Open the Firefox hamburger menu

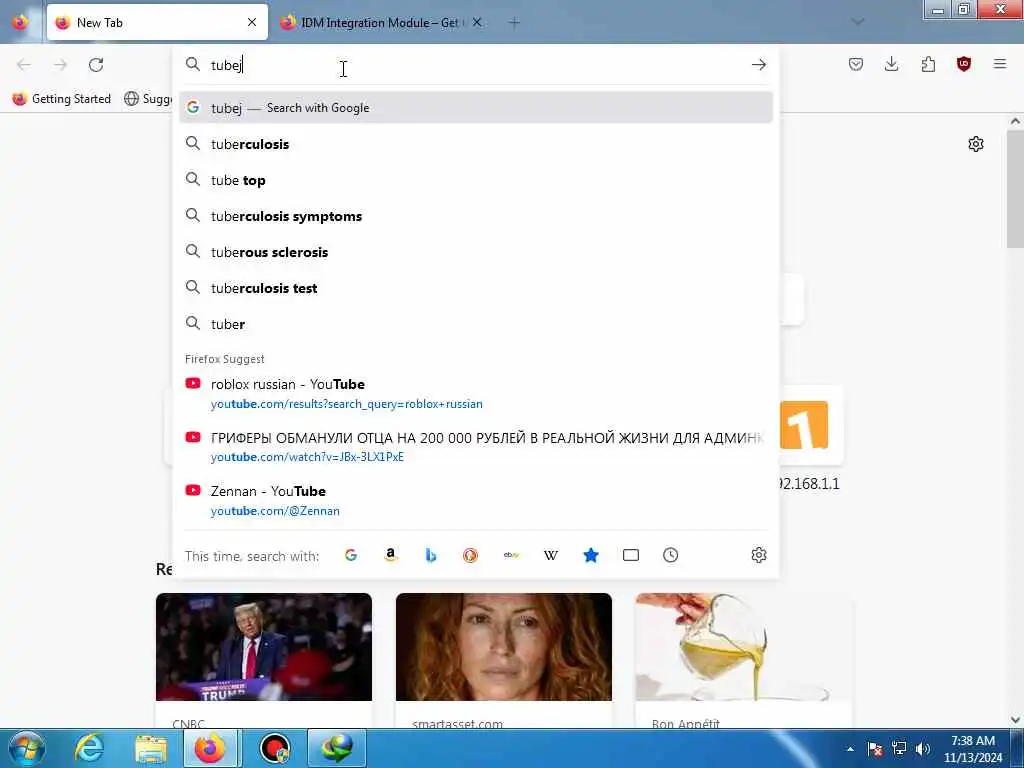pos(1000,64)
